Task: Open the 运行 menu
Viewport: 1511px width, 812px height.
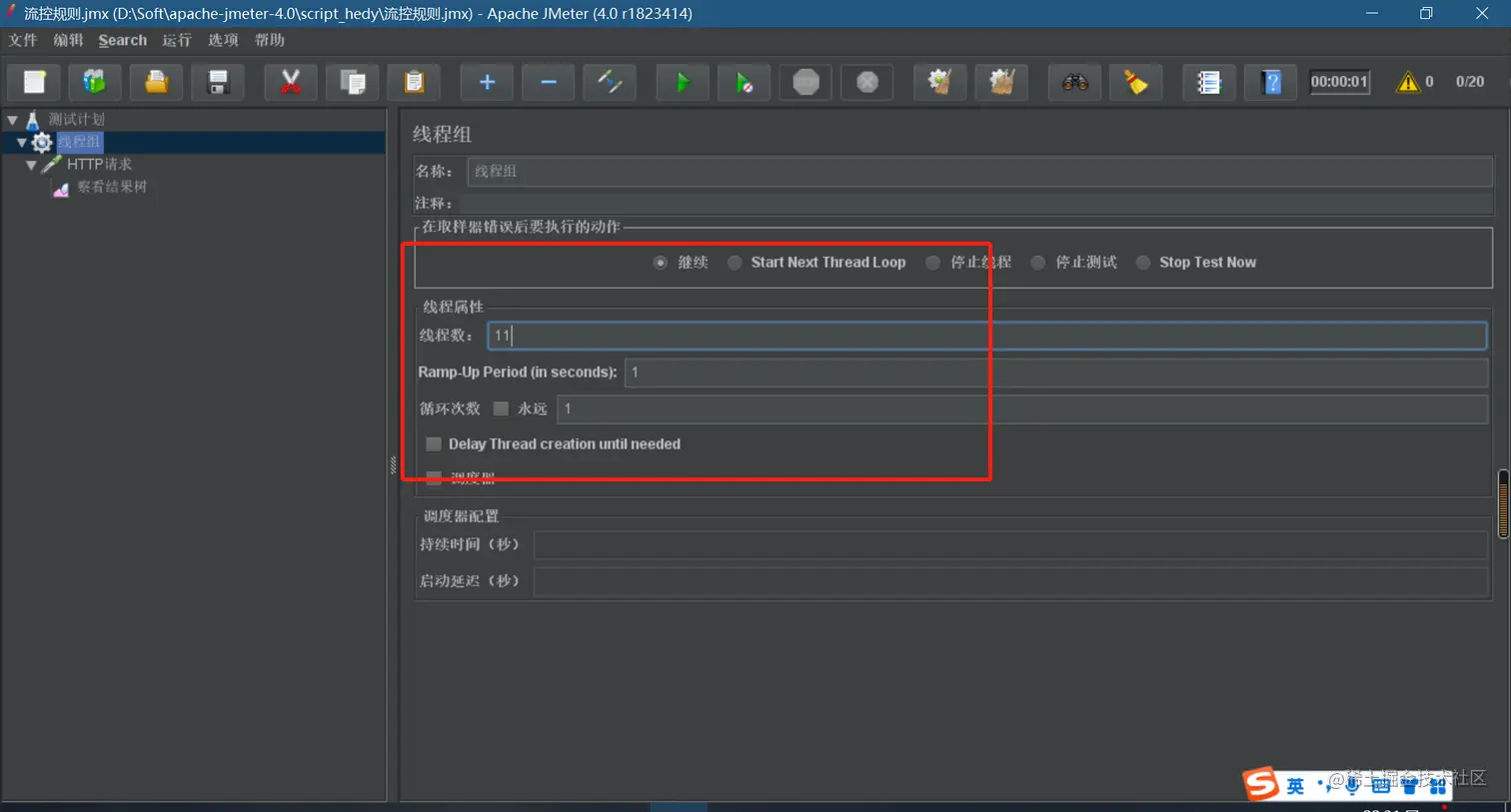Action: point(177,40)
